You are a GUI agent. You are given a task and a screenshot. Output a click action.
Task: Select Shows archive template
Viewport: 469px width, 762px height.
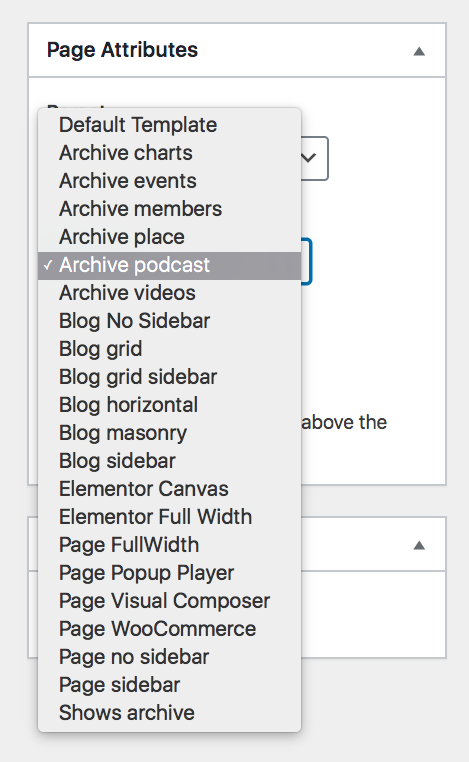(169, 713)
